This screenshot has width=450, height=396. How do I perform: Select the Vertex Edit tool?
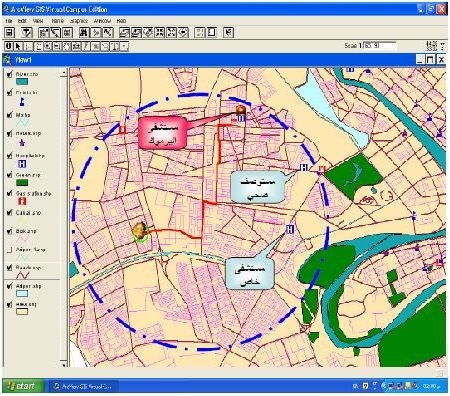pos(28,46)
